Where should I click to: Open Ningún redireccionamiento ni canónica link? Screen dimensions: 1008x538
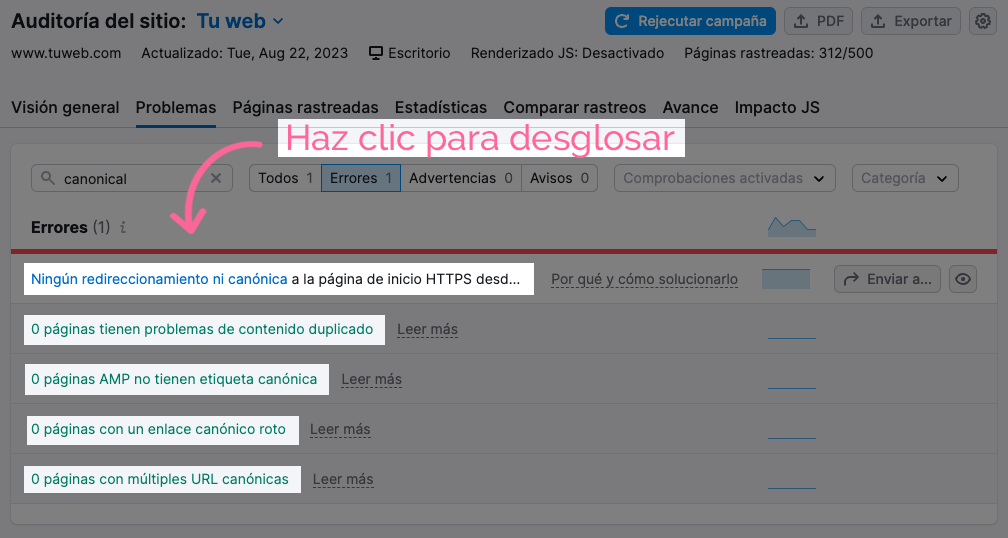(159, 279)
